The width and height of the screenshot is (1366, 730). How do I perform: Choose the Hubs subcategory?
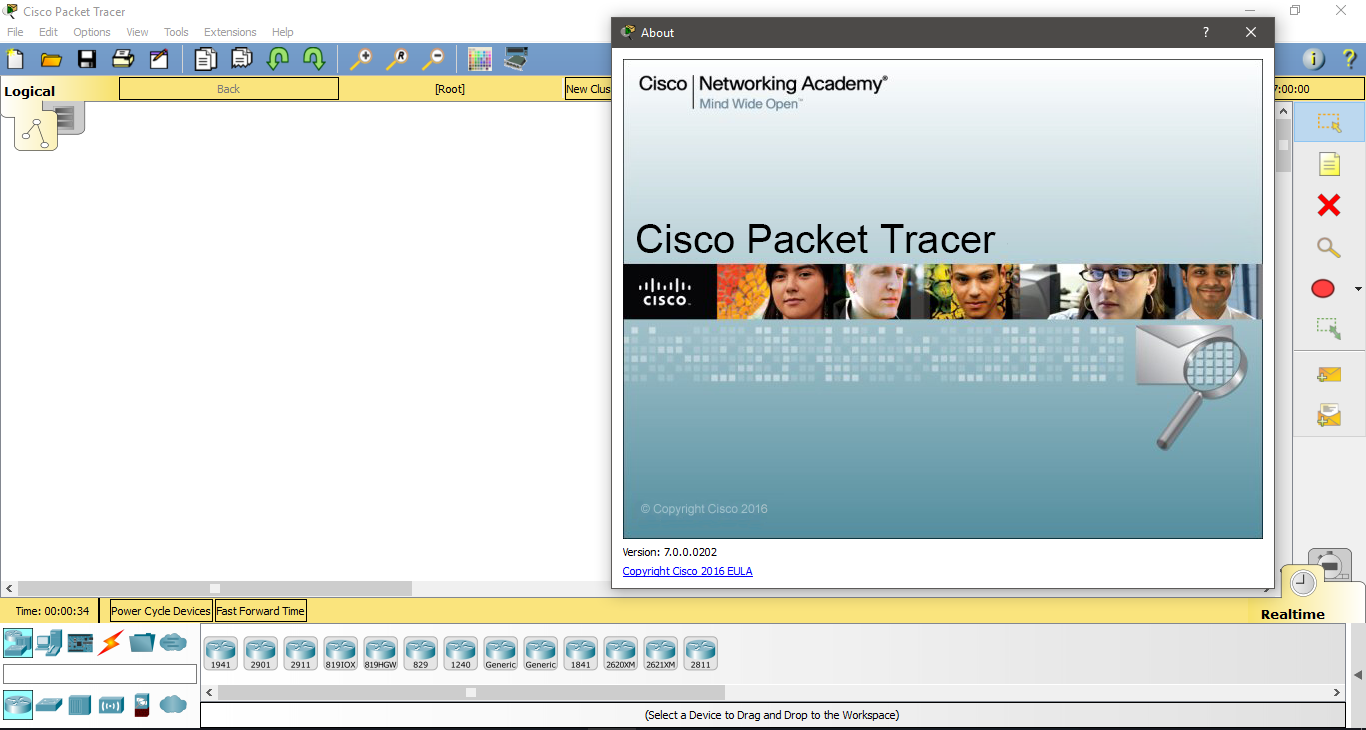(80, 705)
